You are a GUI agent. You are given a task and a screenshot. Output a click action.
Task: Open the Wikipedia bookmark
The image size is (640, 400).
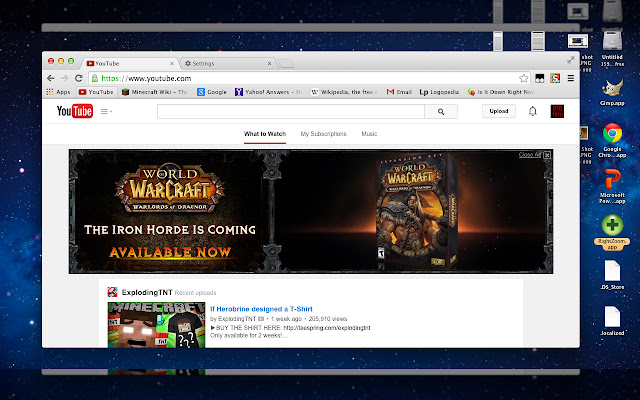(345, 92)
